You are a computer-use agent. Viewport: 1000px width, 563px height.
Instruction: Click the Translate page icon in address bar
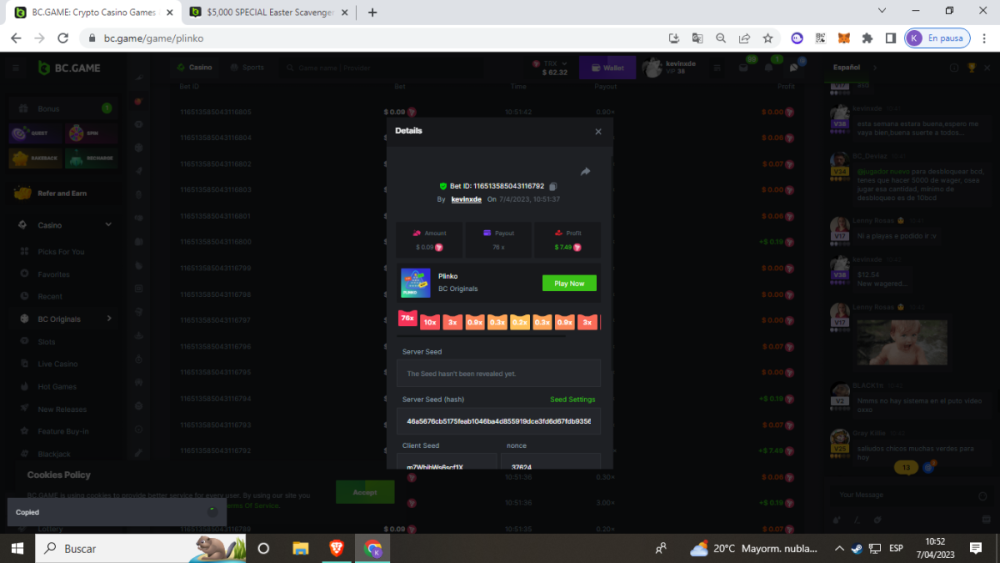pos(697,38)
